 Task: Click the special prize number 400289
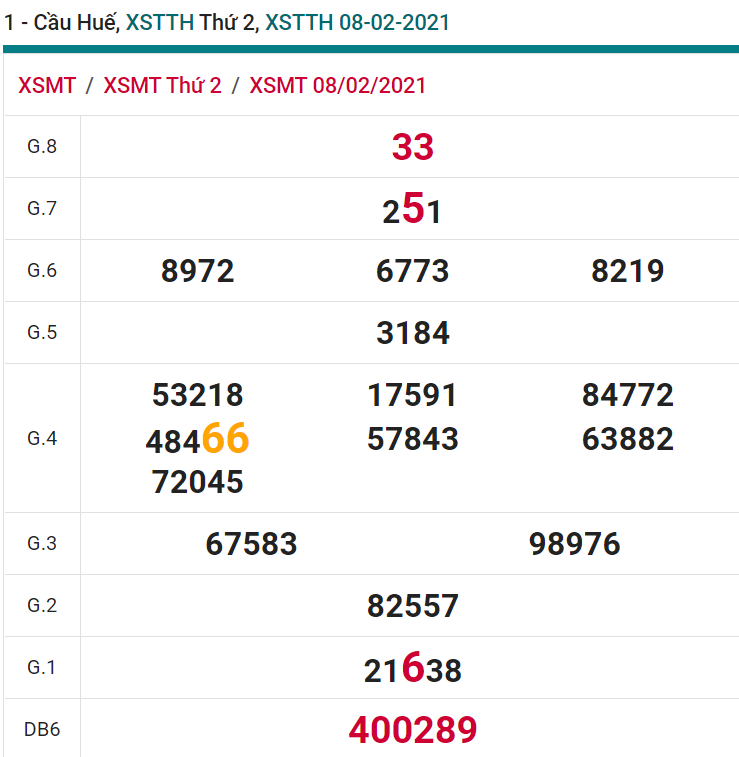[412, 730]
